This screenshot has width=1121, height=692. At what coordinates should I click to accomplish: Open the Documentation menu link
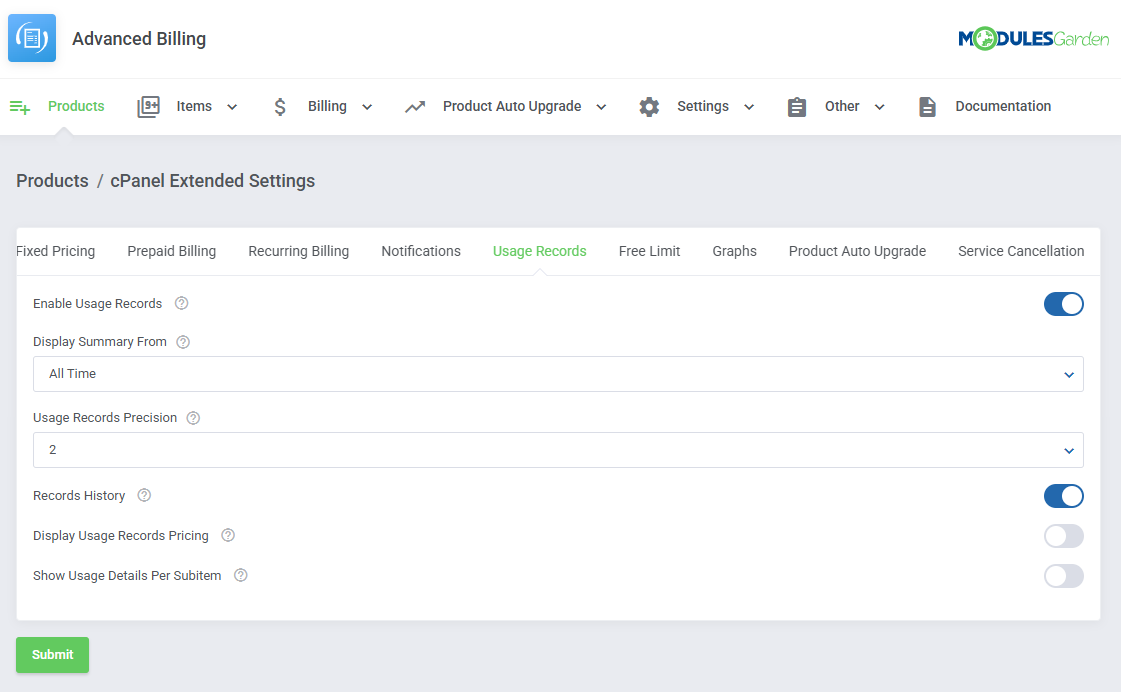(1003, 107)
